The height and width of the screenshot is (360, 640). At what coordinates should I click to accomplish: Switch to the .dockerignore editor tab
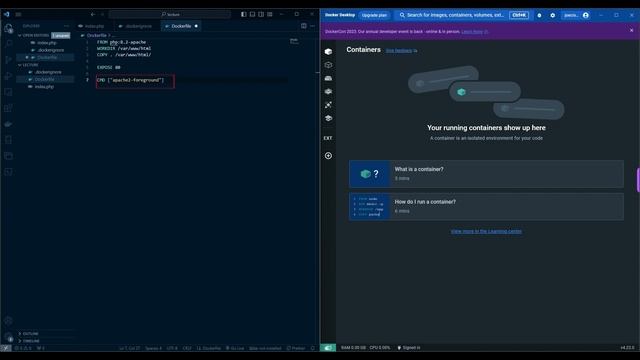pos(138,26)
